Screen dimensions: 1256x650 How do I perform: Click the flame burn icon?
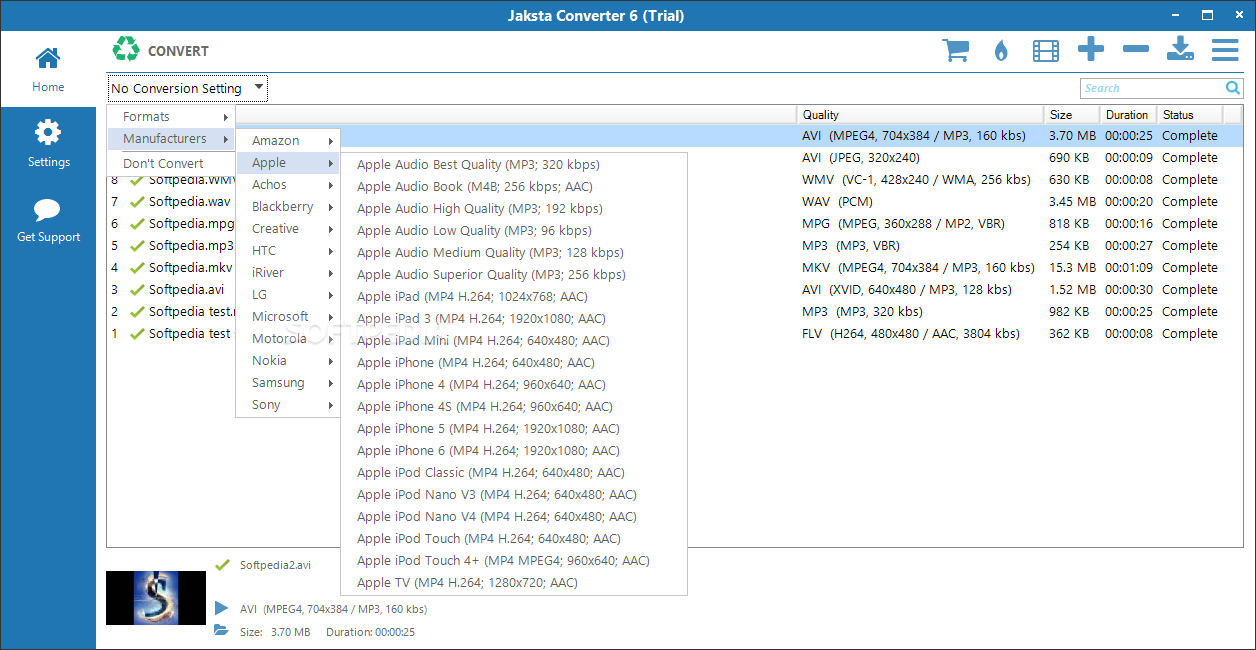click(1001, 51)
